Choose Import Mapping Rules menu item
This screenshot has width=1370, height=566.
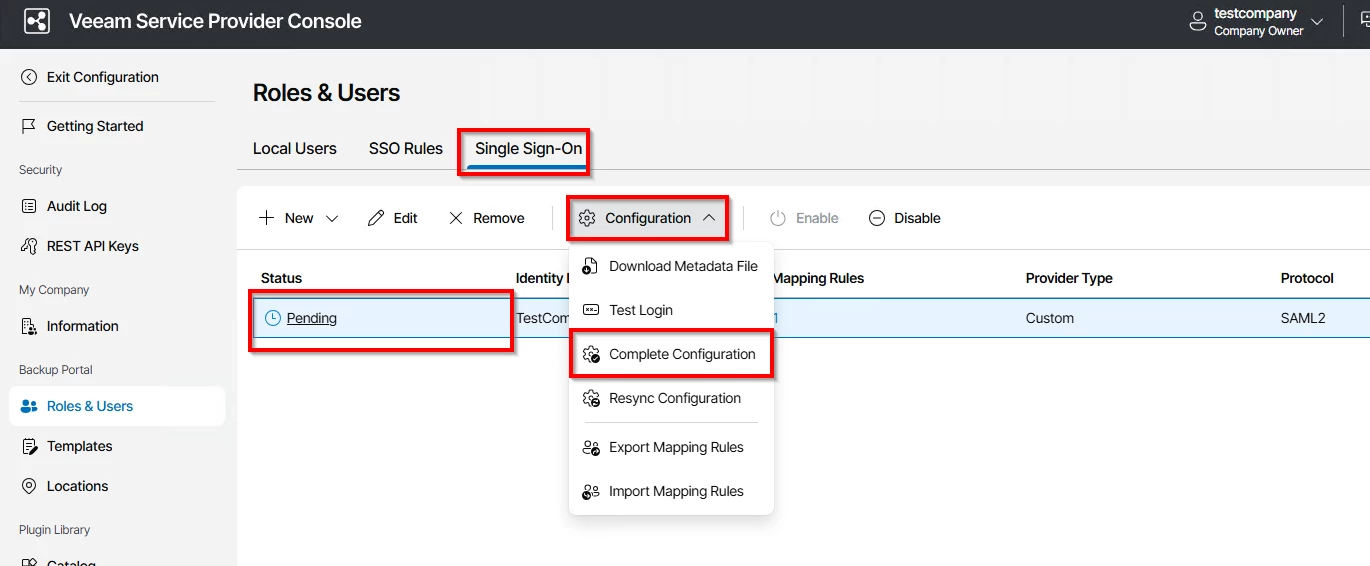[x=671, y=491]
